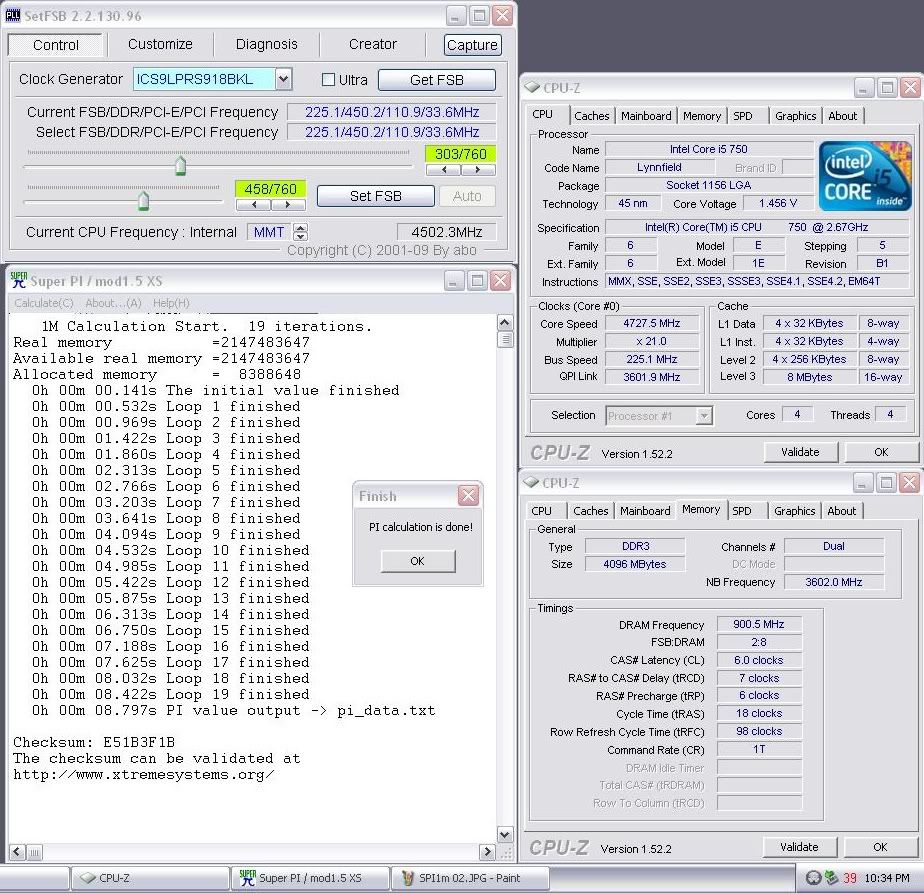
Task: Decrease the 458/760 value with left arrow
Action: pos(253,205)
